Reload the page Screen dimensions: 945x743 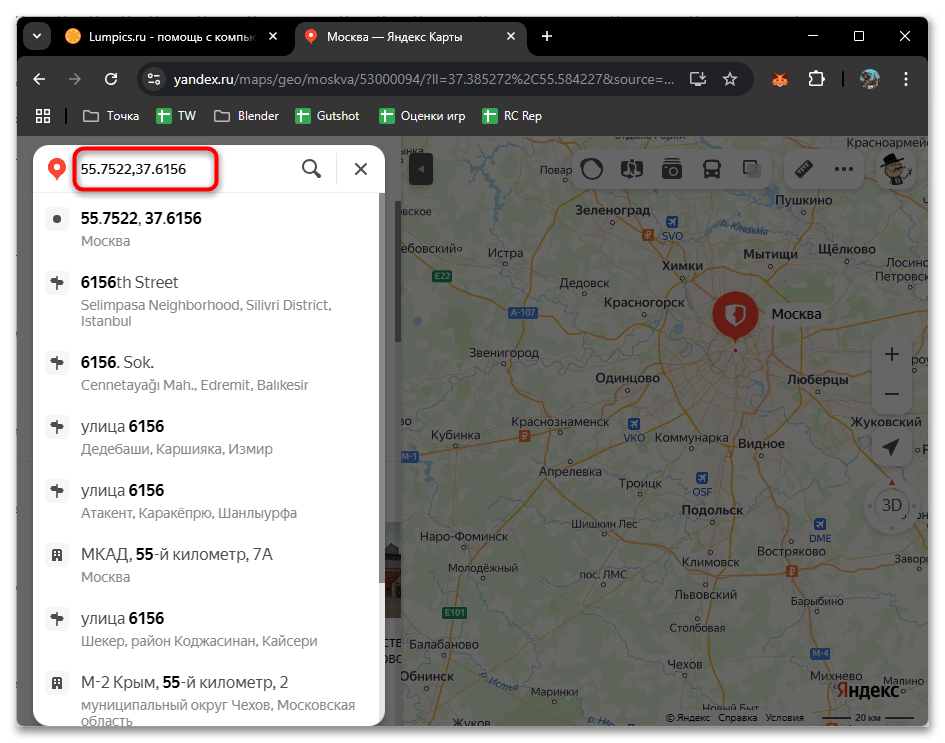point(111,79)
